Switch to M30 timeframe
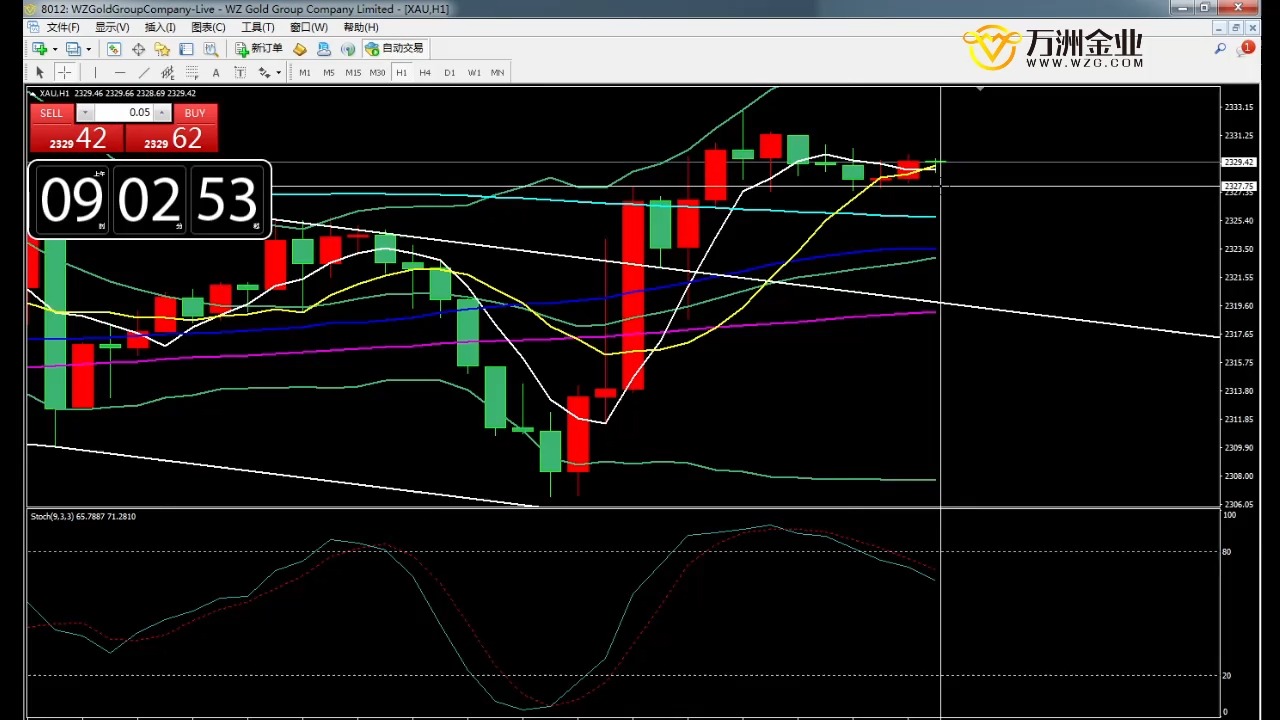This screenshot has height=720, width=1280. coord(377,72)
